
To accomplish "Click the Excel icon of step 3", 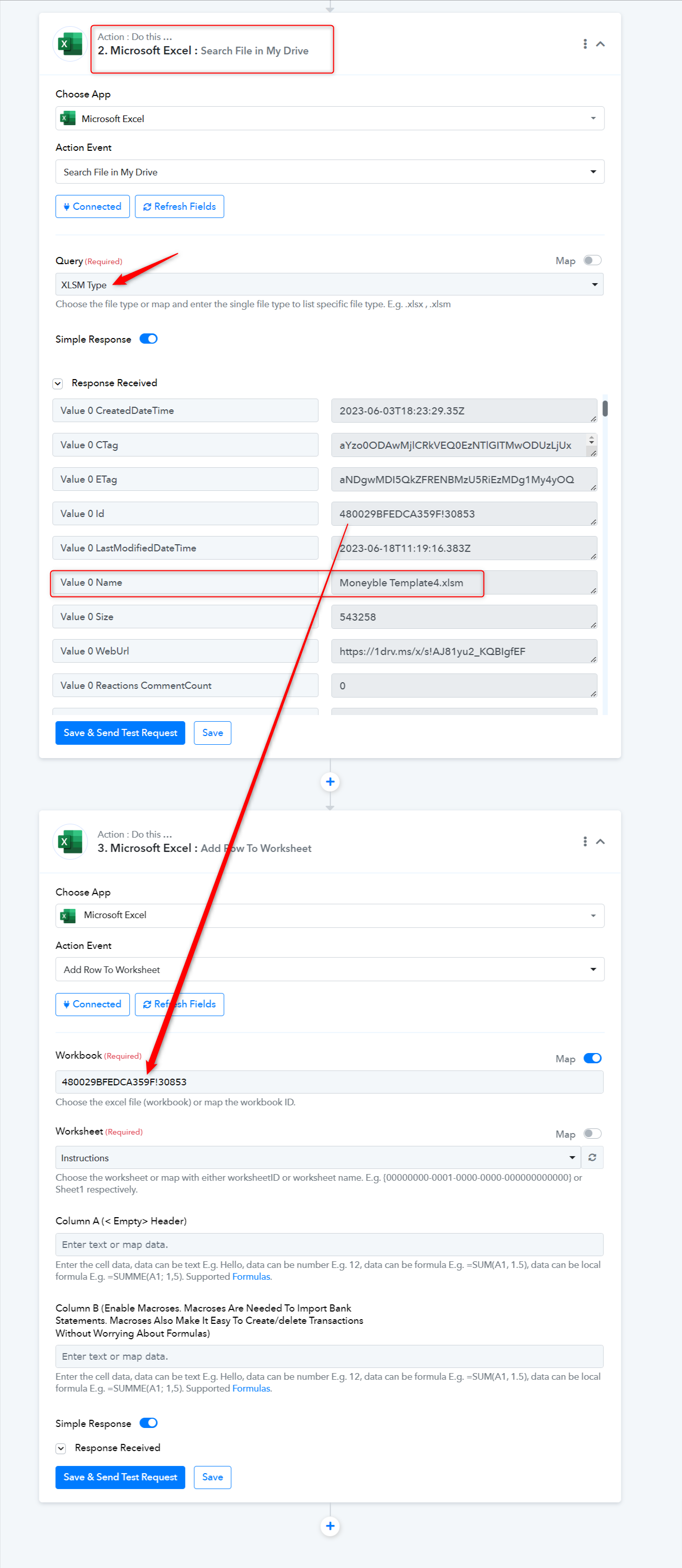I will [70, 841].
